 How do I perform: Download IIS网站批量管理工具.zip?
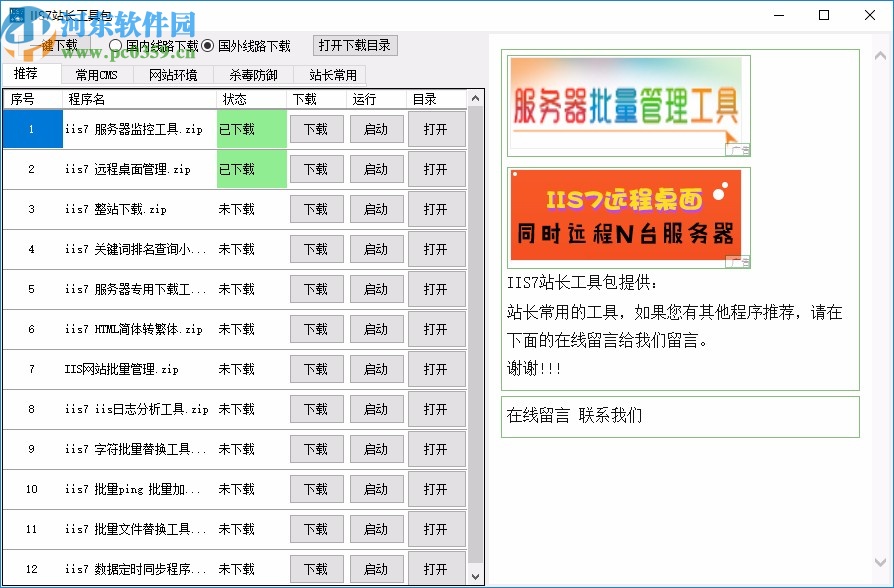pos(316,369)
